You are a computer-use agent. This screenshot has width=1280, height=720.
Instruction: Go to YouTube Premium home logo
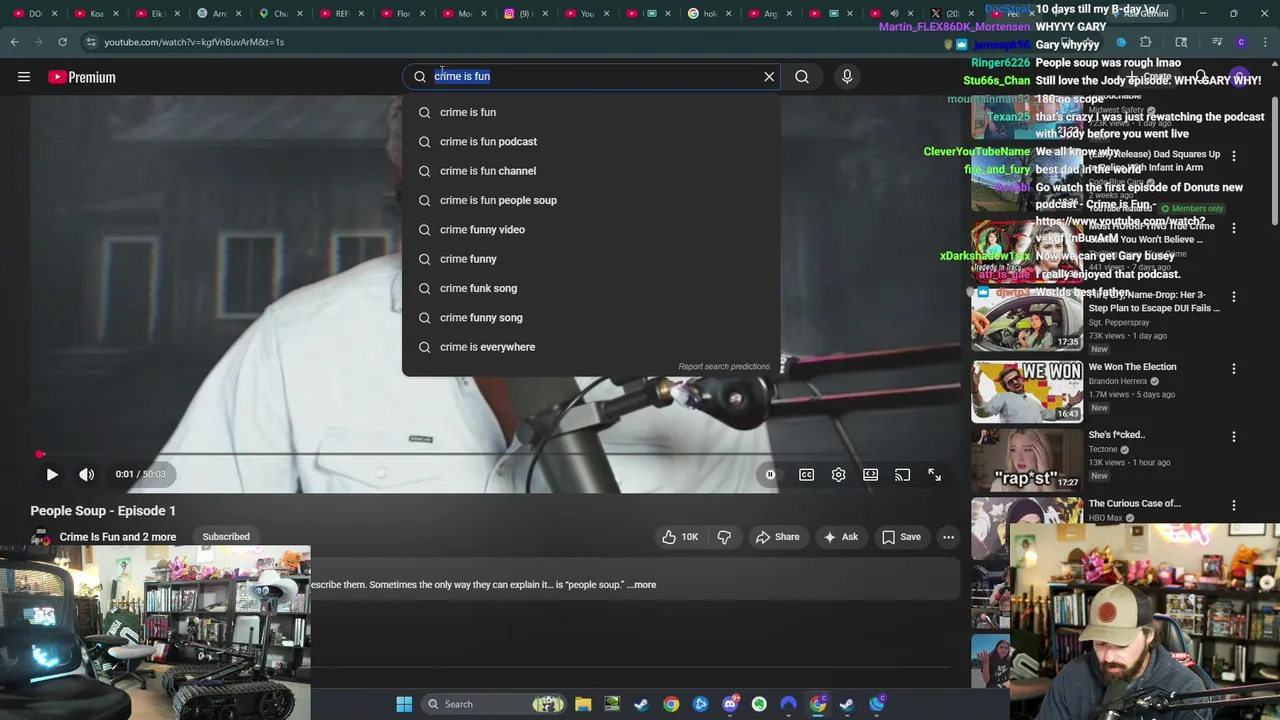pyautogui.click(x=81, y=77)
